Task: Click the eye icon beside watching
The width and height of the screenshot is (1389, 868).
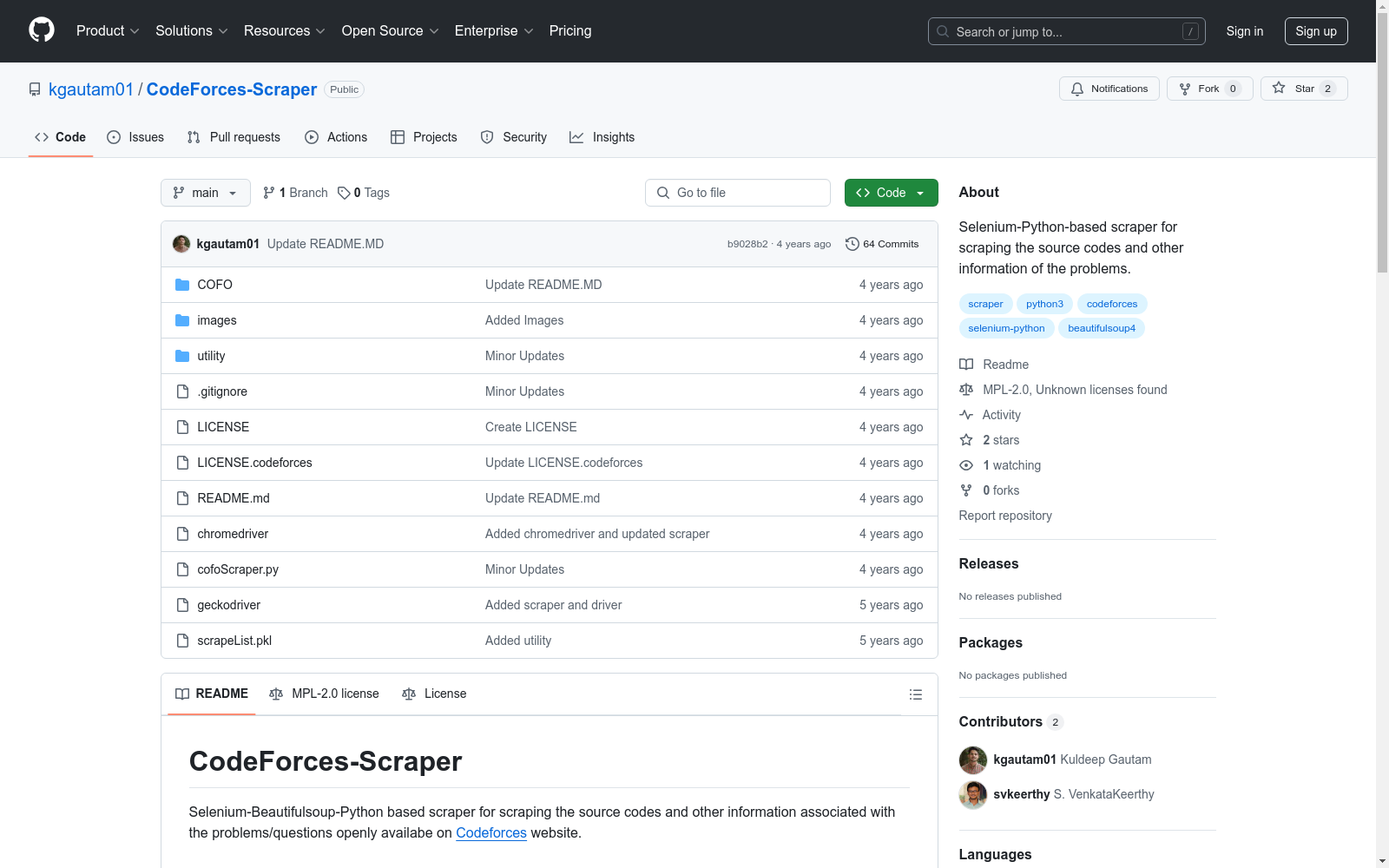Action: point(966,465)
